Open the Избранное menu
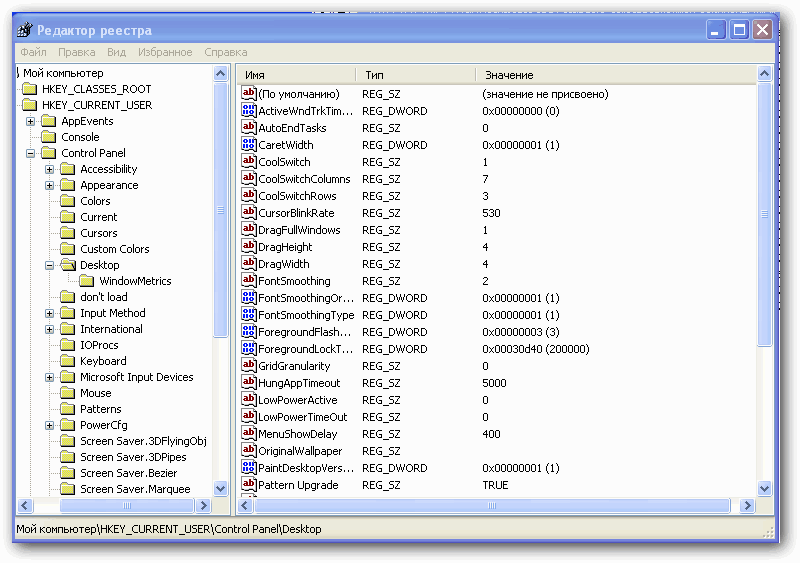Screen dimensions: 800x563 point(165,52)
